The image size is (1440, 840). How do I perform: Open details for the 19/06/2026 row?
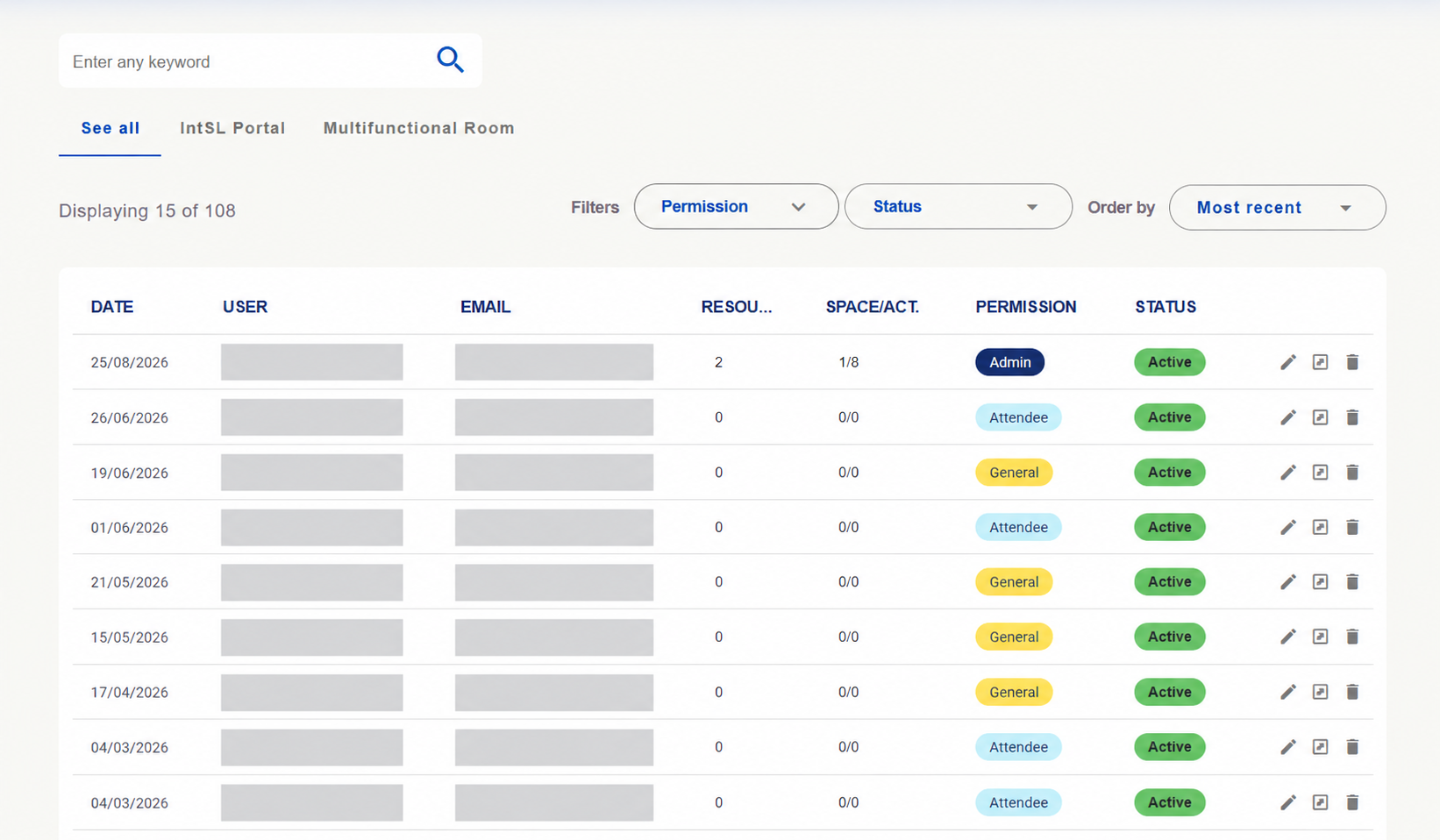click(x=1320, y=473)
